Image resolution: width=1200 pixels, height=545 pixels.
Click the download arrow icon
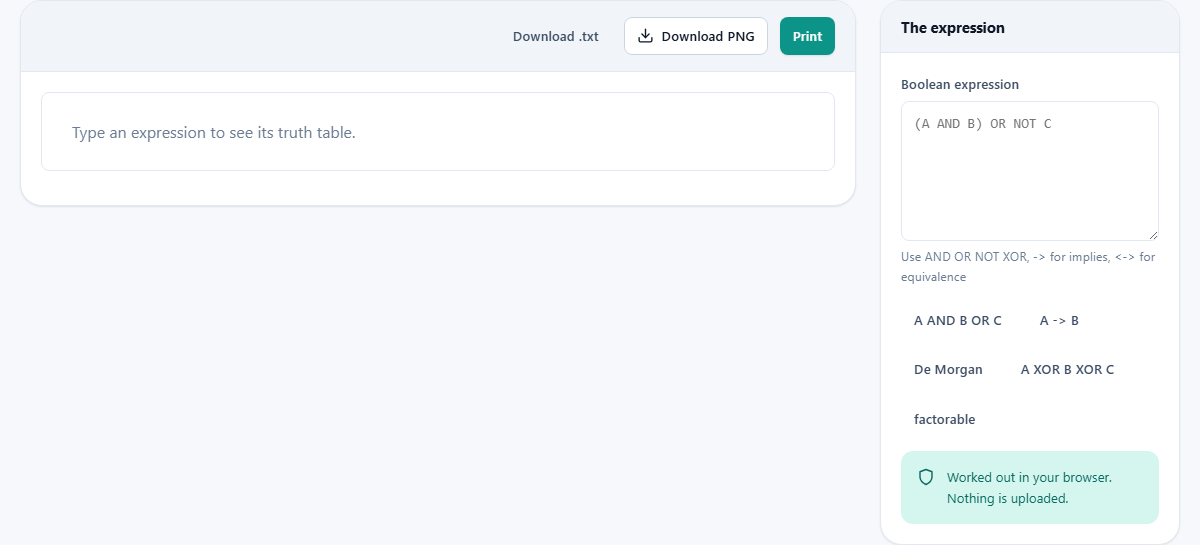pos(646,36)
